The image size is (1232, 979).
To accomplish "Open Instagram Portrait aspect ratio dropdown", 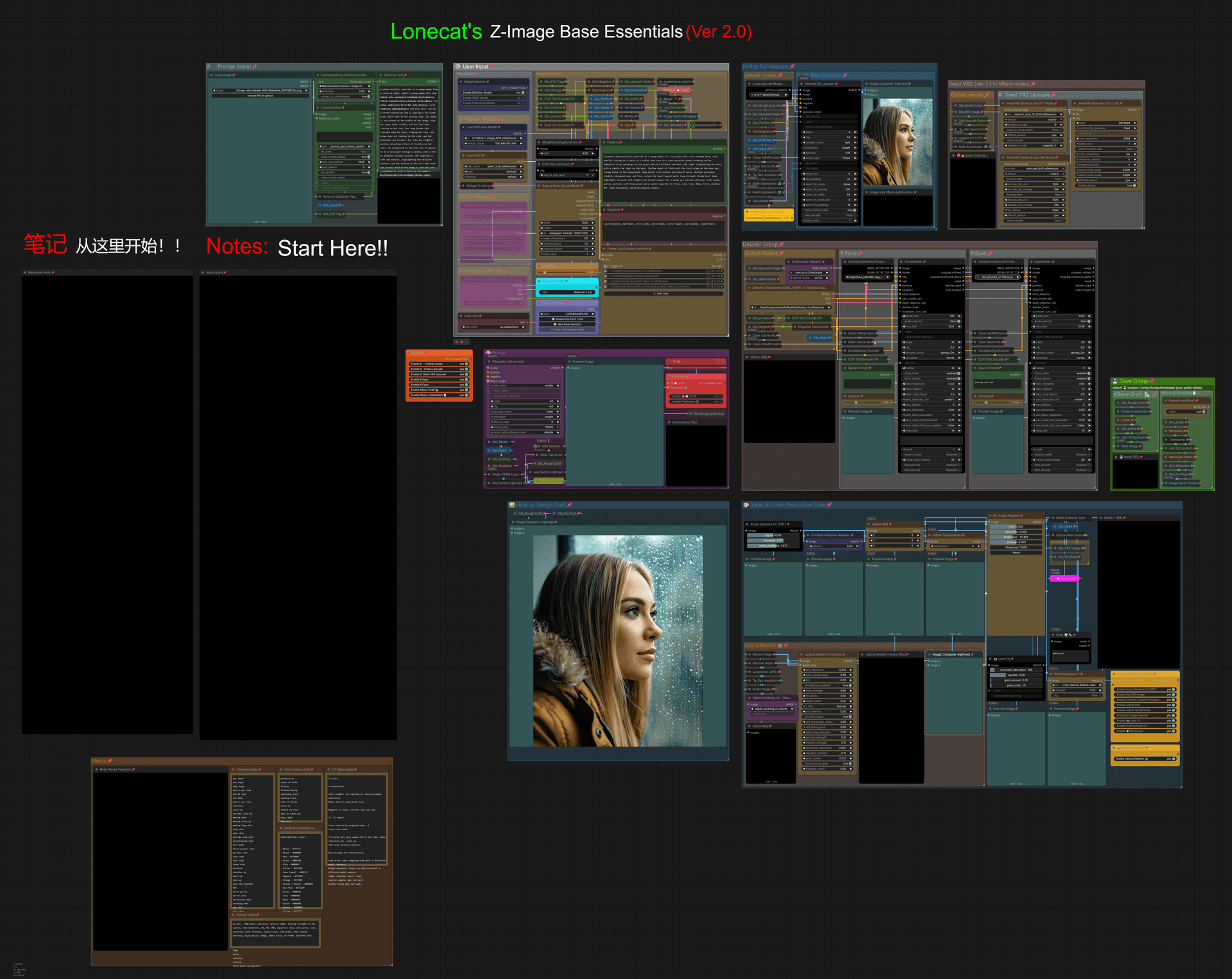I will tap(567, 233).
